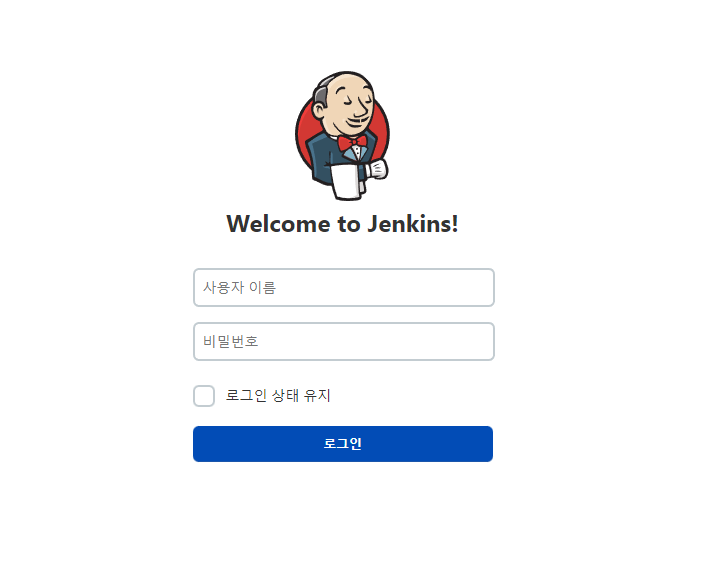Focus the 사용자 이름 username field
This screenshot has width=702, height=582.
(x=344, y=287)
